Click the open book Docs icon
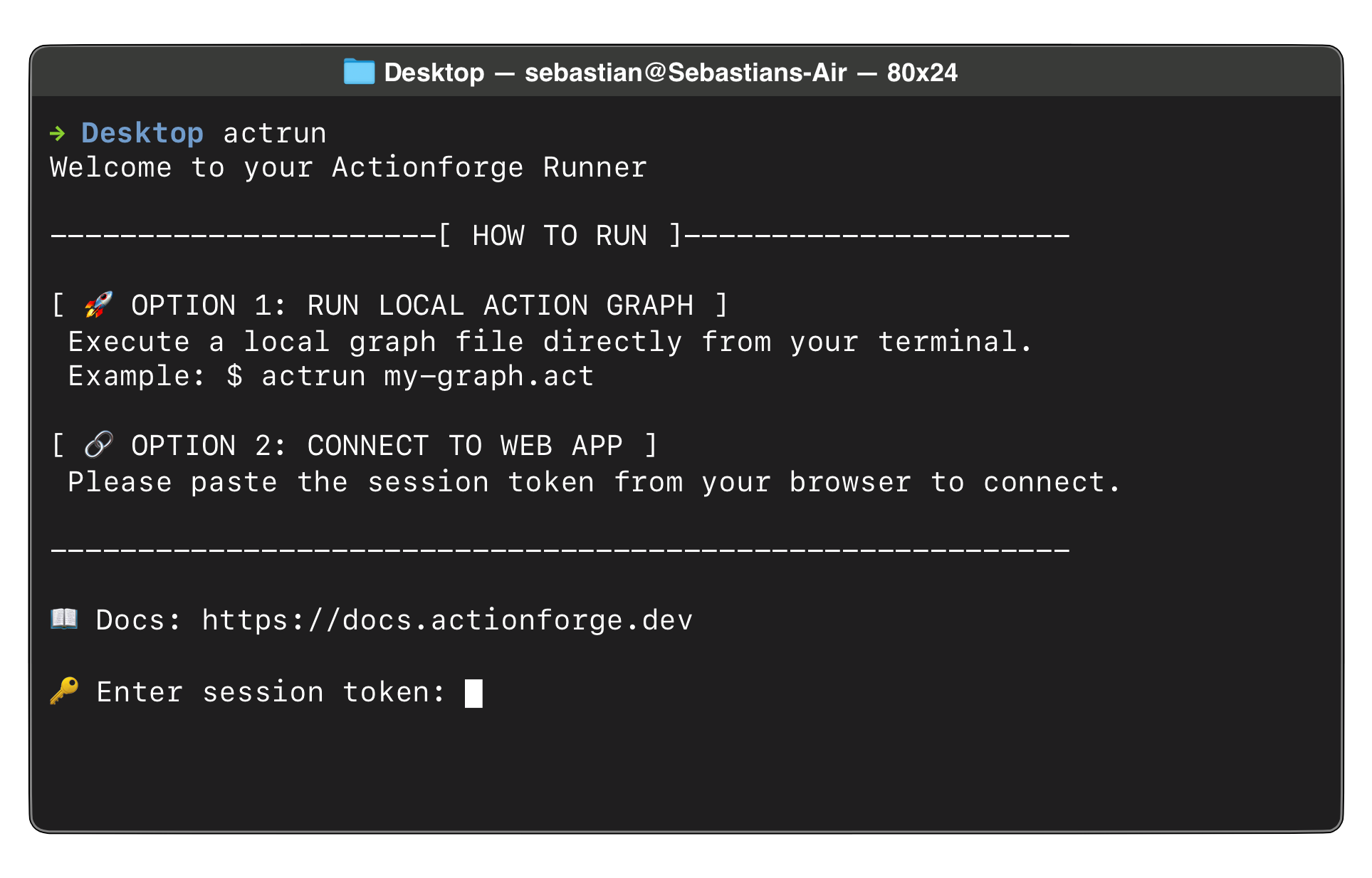This screenshot has width=1372, height=878. click(x=64, y=619)
